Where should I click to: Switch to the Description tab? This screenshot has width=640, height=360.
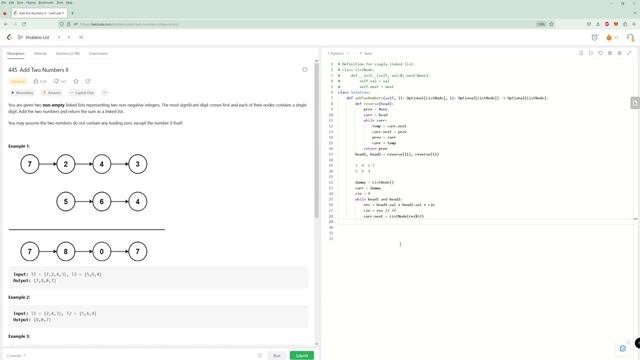16,53
